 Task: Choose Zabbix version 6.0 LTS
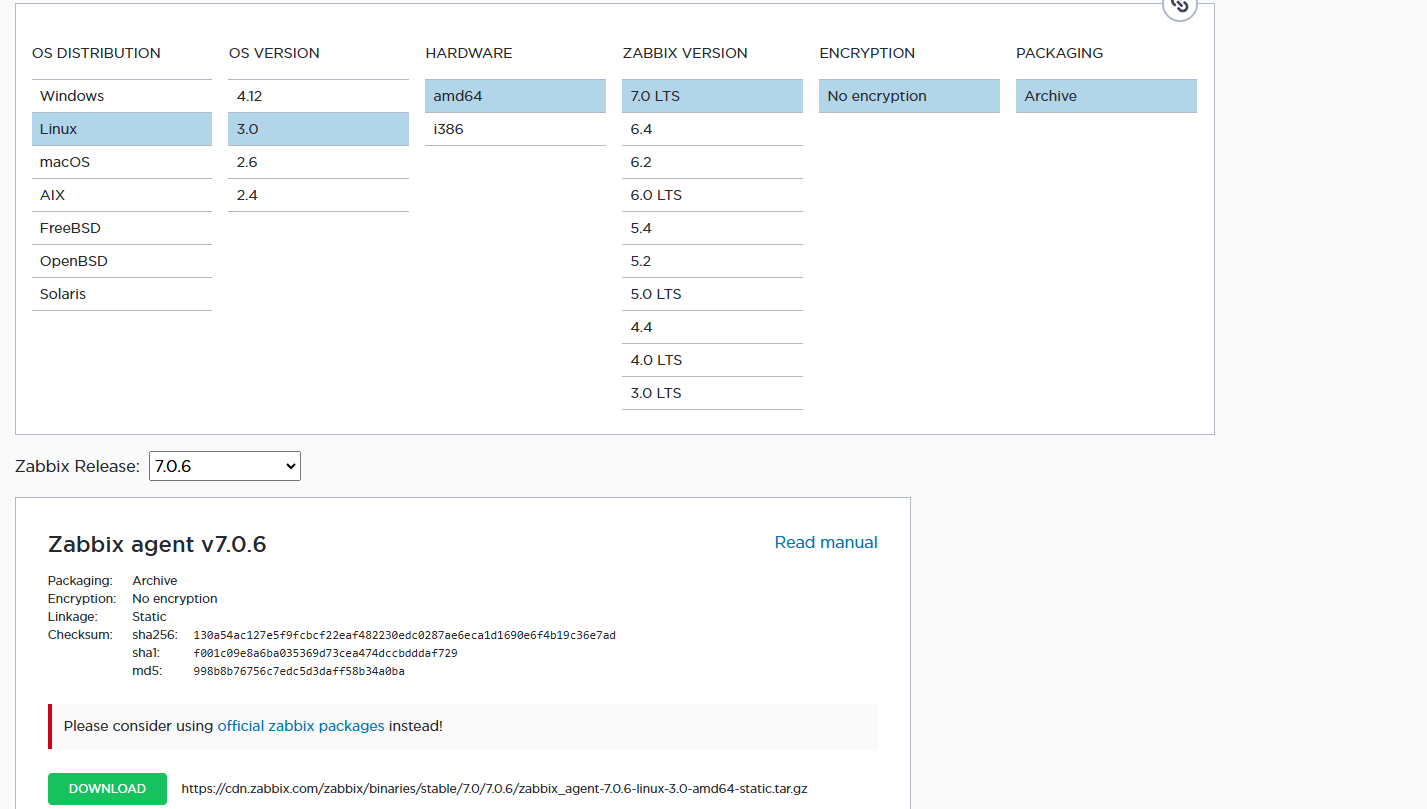click(x=712, y=195)
